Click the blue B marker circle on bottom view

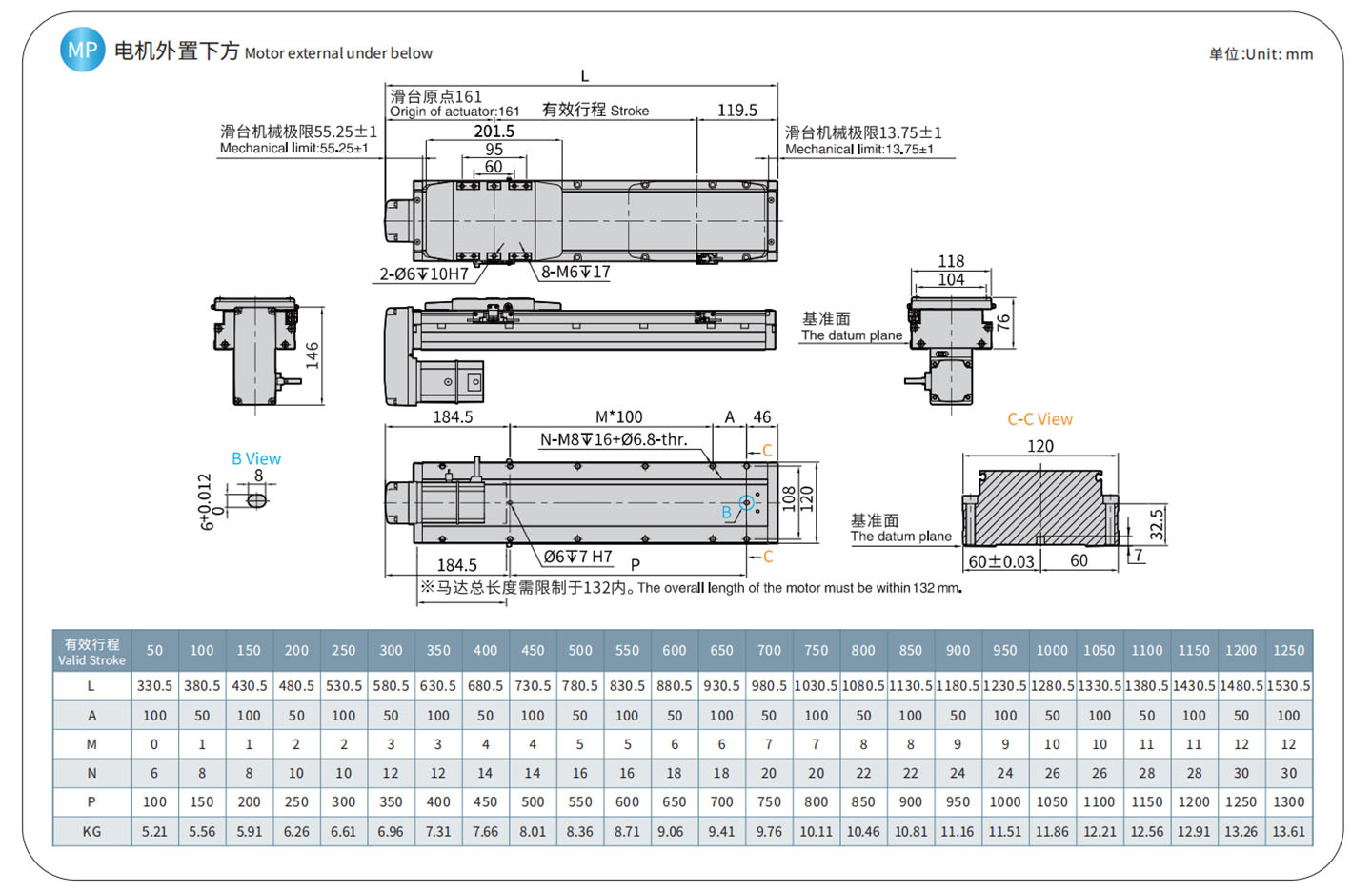tap(746, 502)
